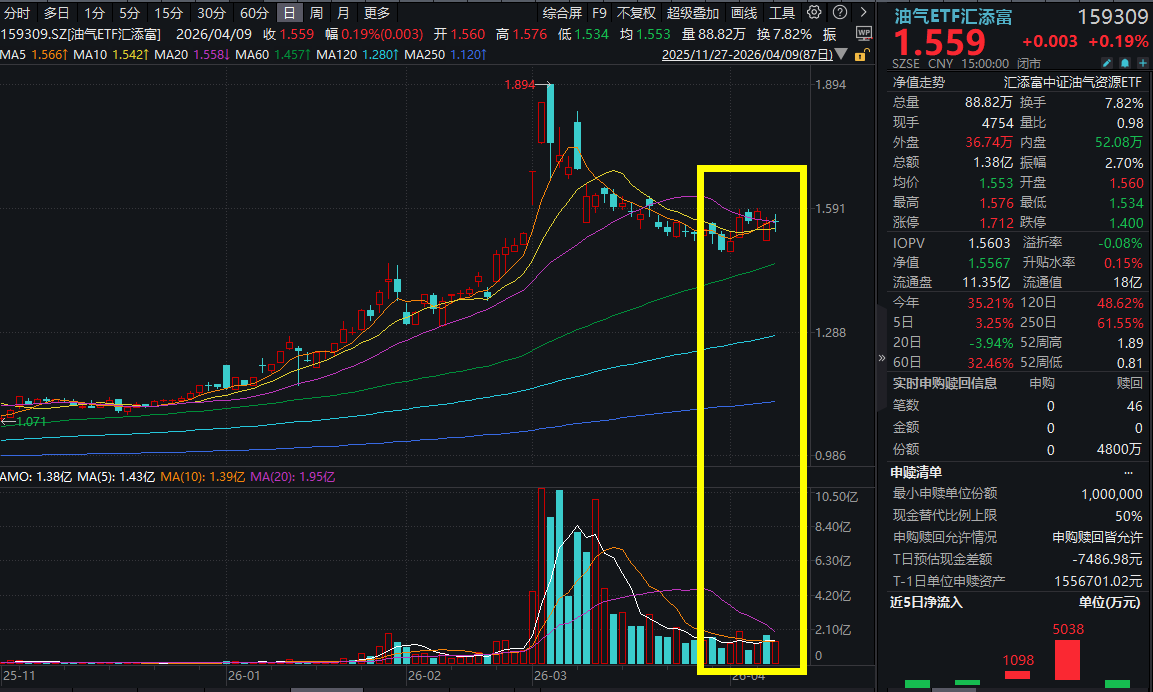Expand the 申赎清单 ellipsis menu

tap(1129, 472)
